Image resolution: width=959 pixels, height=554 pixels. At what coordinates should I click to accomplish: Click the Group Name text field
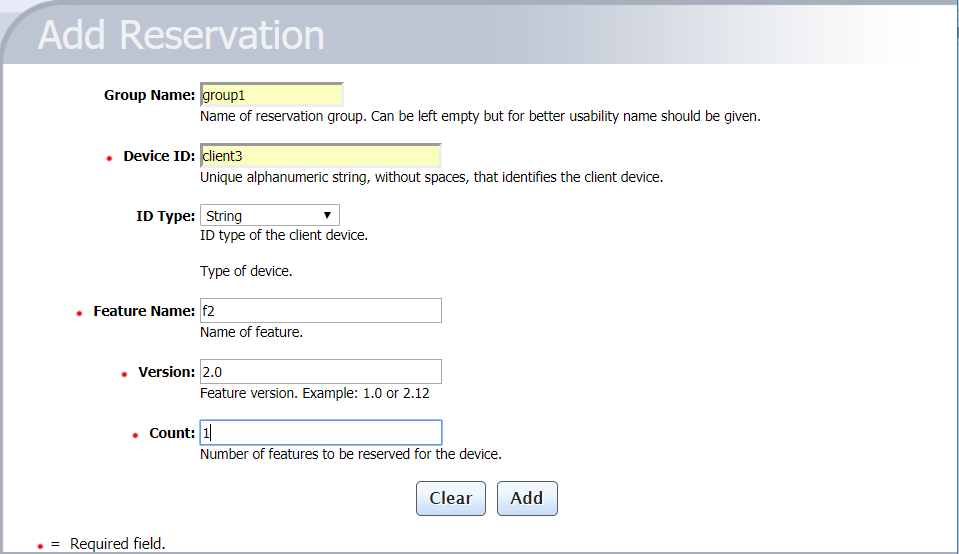271,95
